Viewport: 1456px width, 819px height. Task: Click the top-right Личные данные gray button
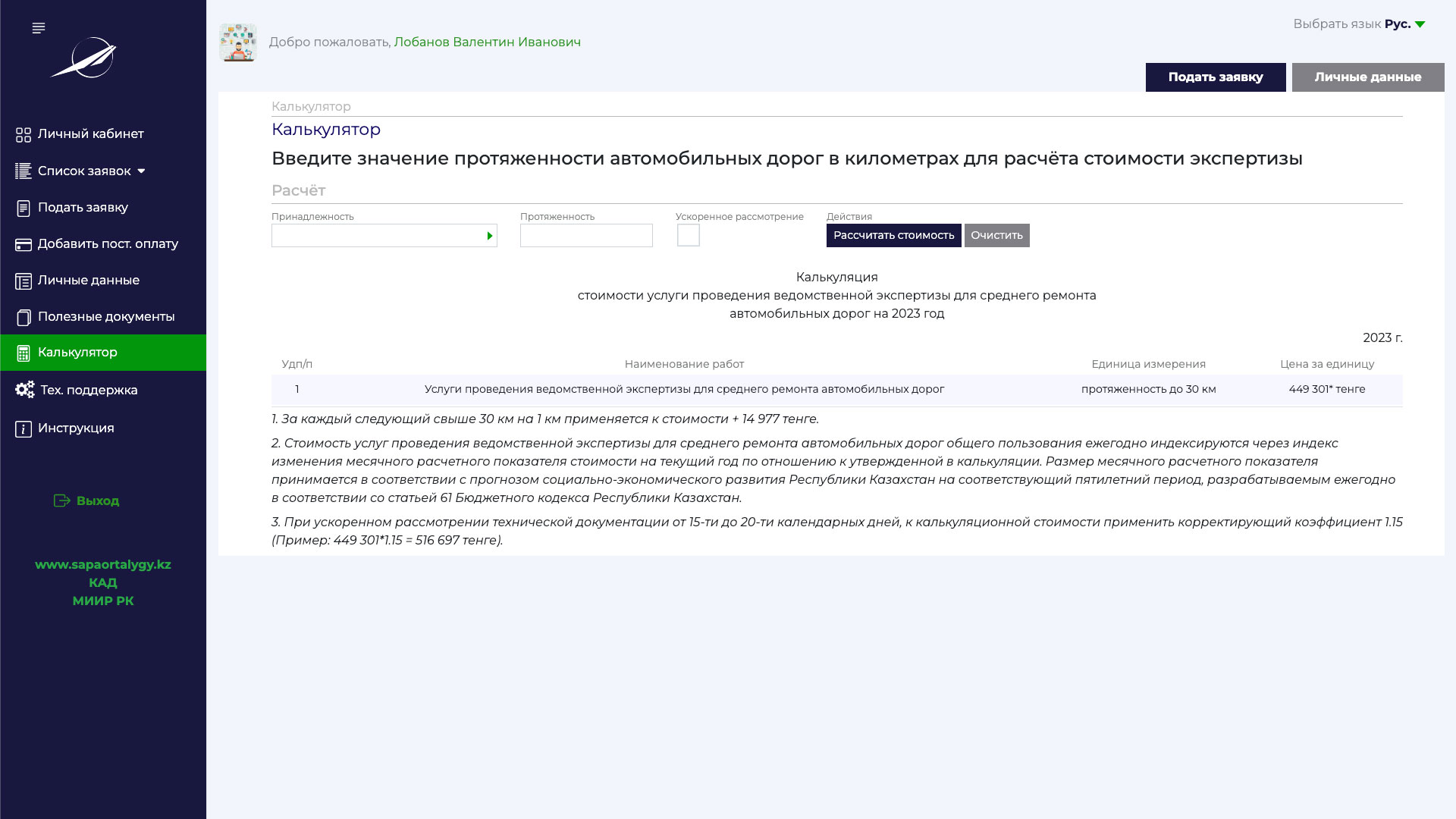pos(1367,77)
